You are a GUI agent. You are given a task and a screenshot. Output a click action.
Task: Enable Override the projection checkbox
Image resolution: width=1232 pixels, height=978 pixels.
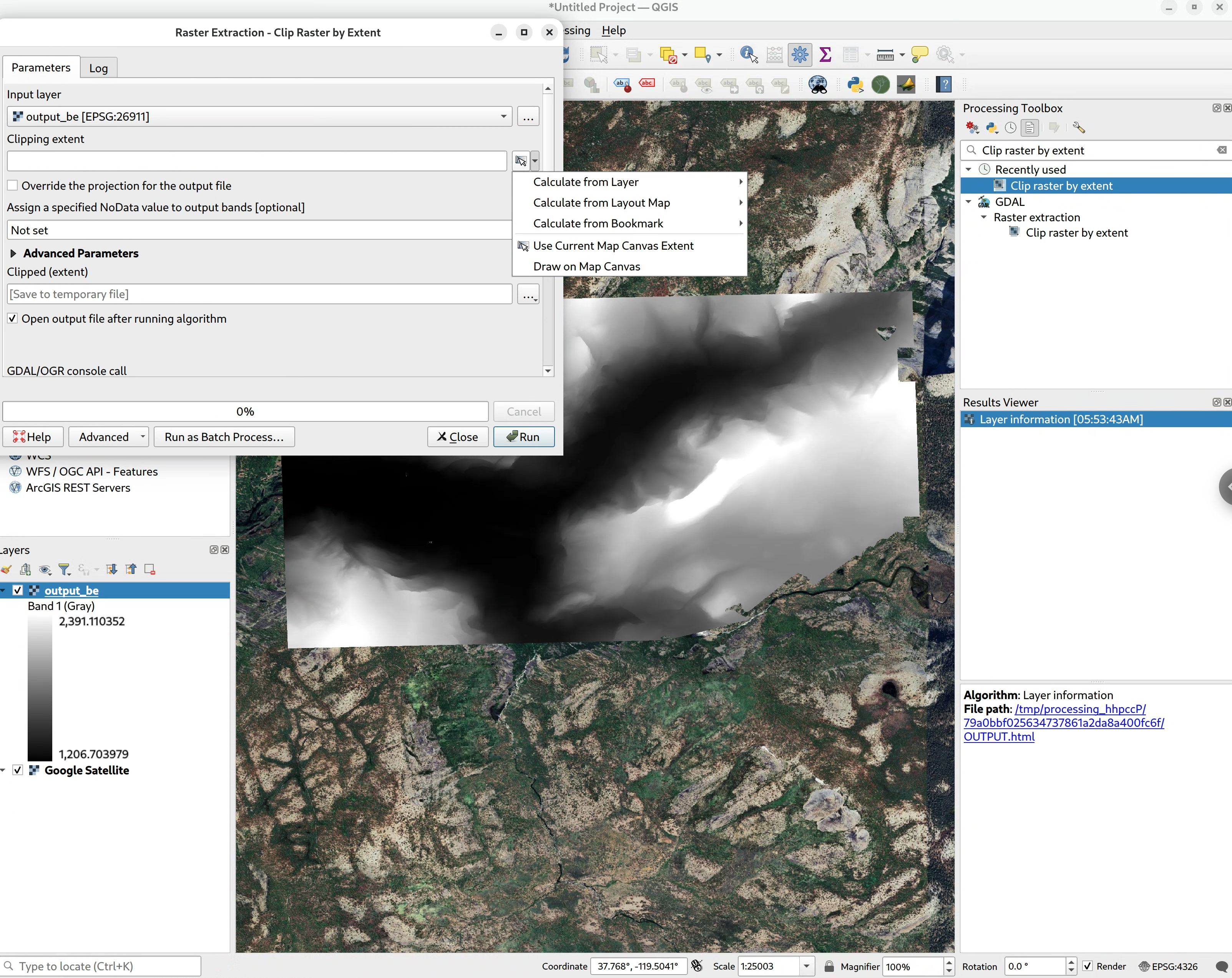(13, 186)
